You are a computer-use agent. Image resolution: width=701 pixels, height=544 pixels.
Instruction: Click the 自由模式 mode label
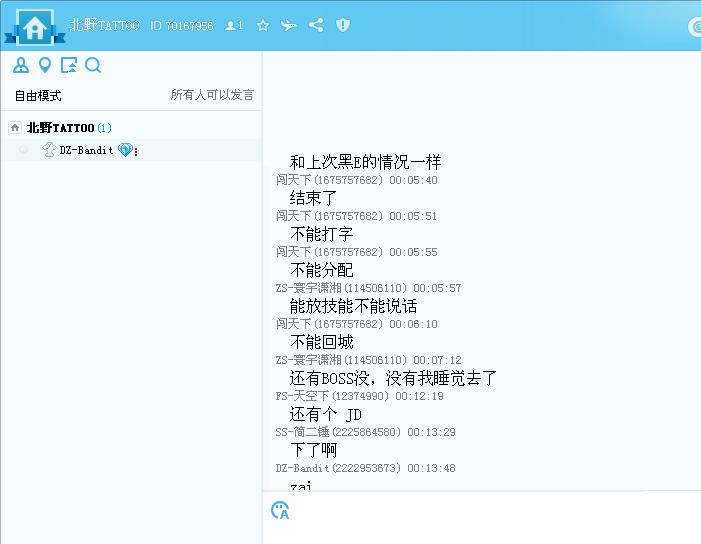pyautogui.click(x=38, y=96)
